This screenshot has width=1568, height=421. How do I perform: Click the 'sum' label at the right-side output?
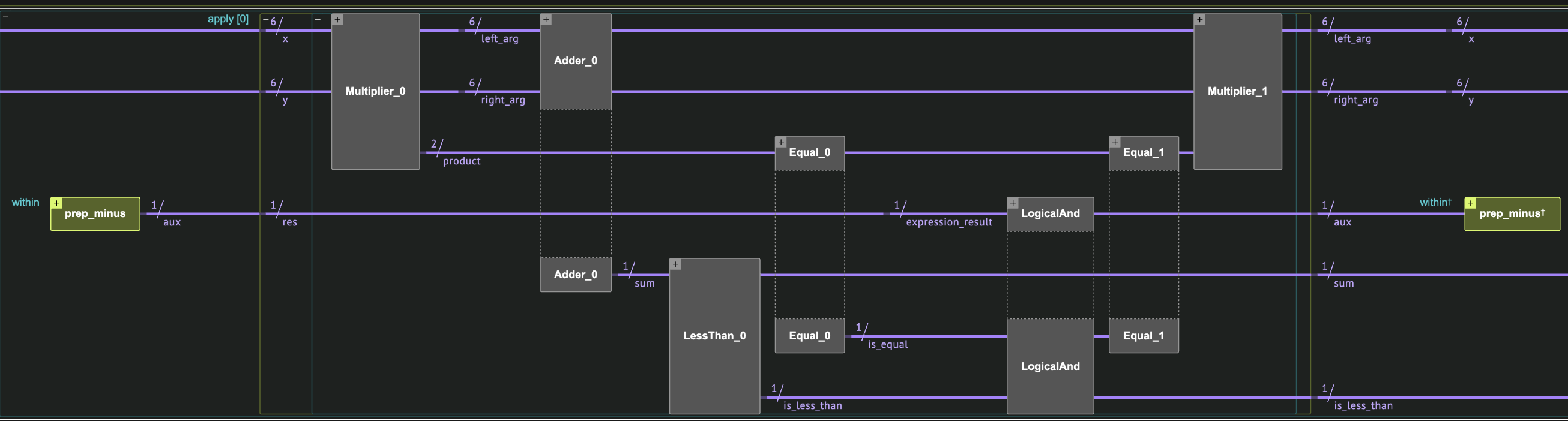[x=1344, y=284]
